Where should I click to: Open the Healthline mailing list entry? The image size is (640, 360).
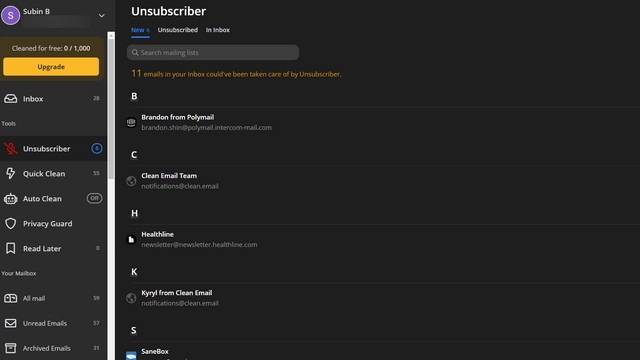(x=384, y=240)
